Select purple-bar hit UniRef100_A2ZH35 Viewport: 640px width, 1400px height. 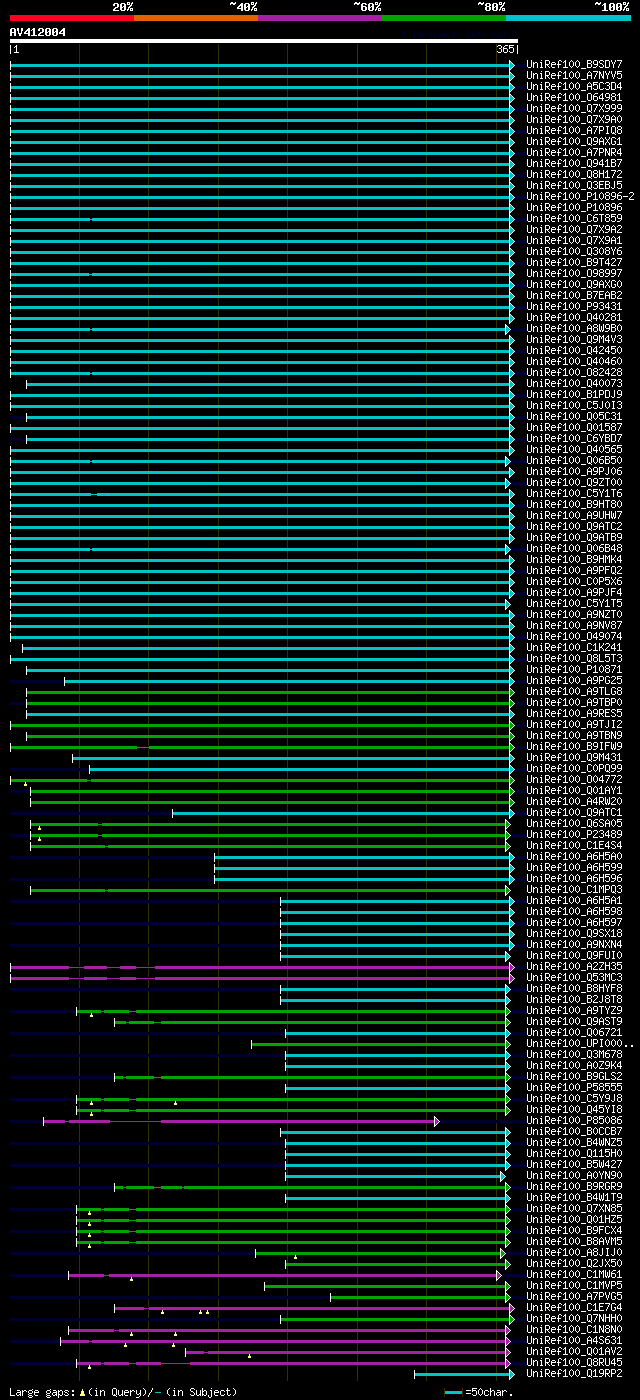tap(574, 967)
